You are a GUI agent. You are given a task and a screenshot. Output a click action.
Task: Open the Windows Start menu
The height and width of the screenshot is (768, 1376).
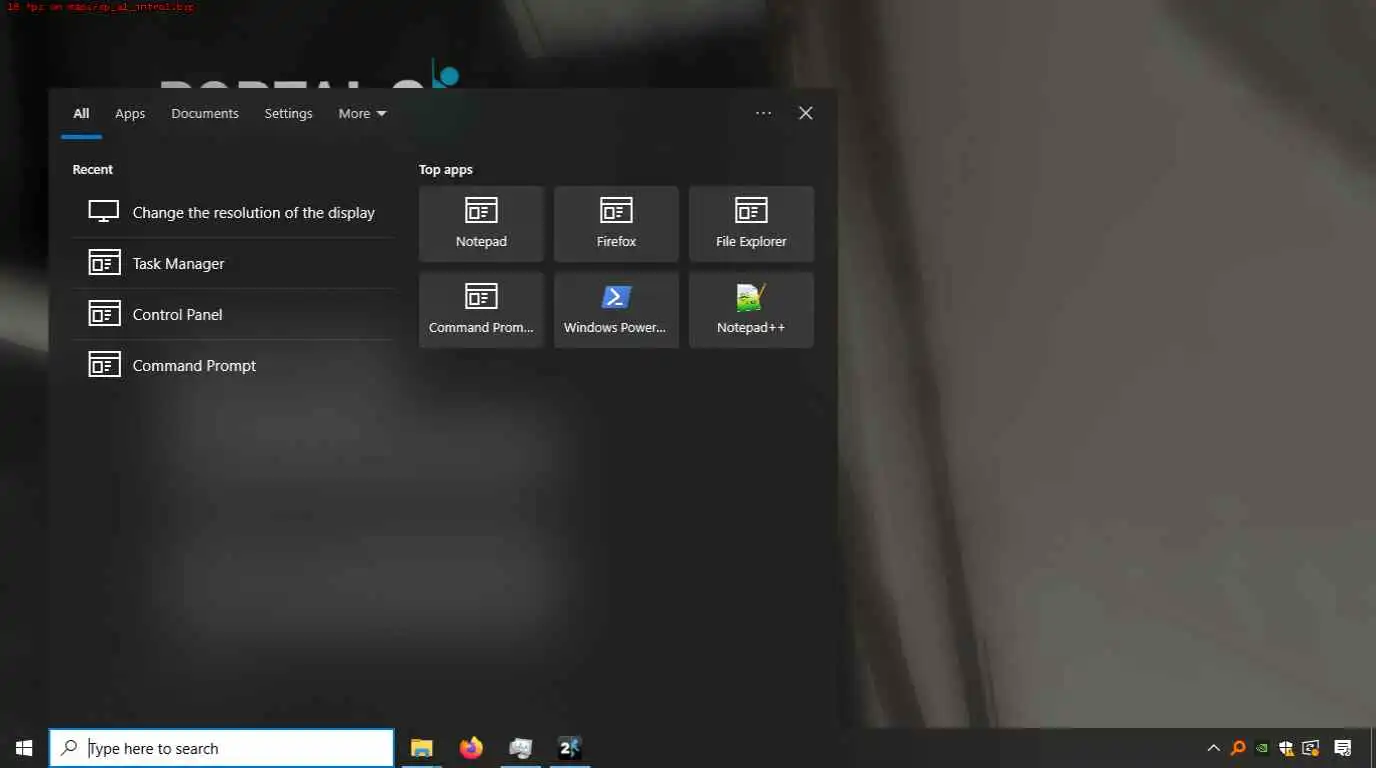[24, 748]
